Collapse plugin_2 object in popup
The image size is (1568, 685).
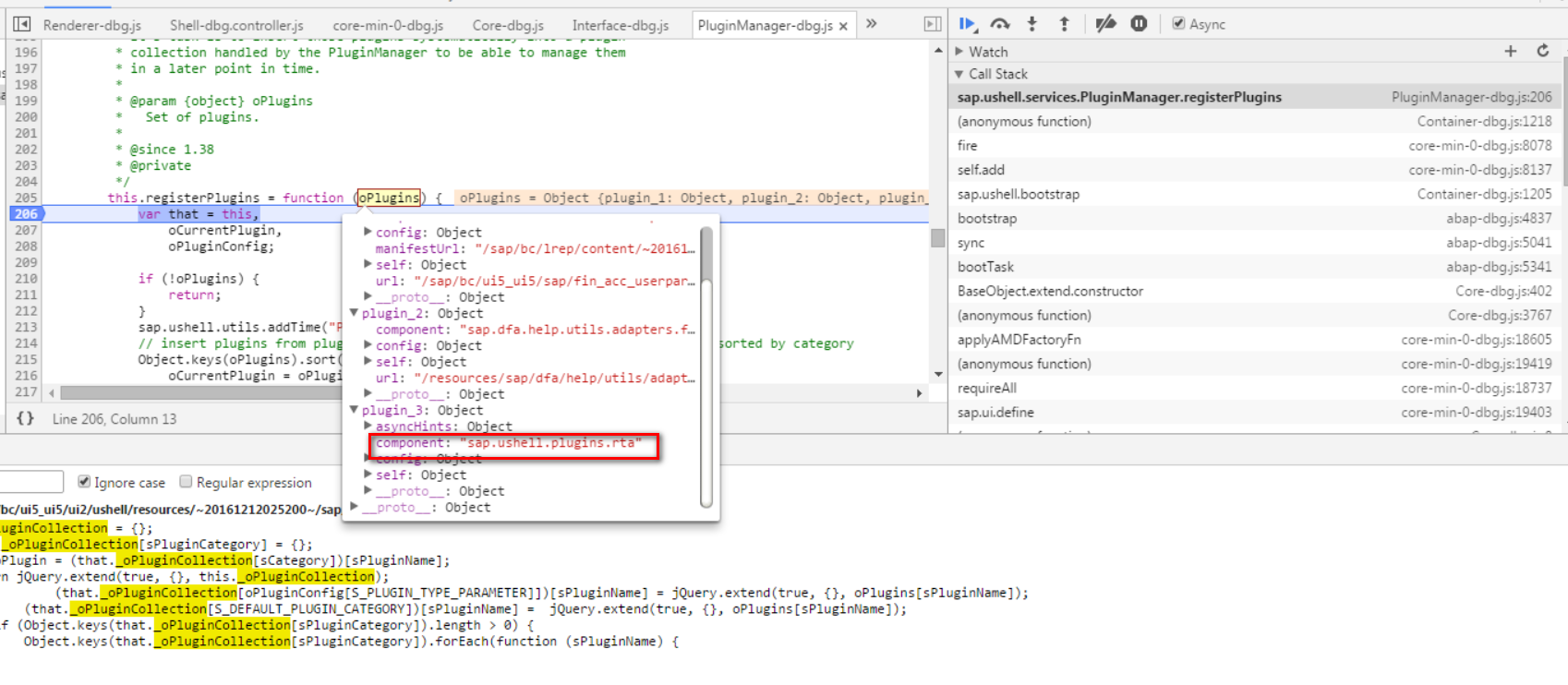click(x=354, y=313)
